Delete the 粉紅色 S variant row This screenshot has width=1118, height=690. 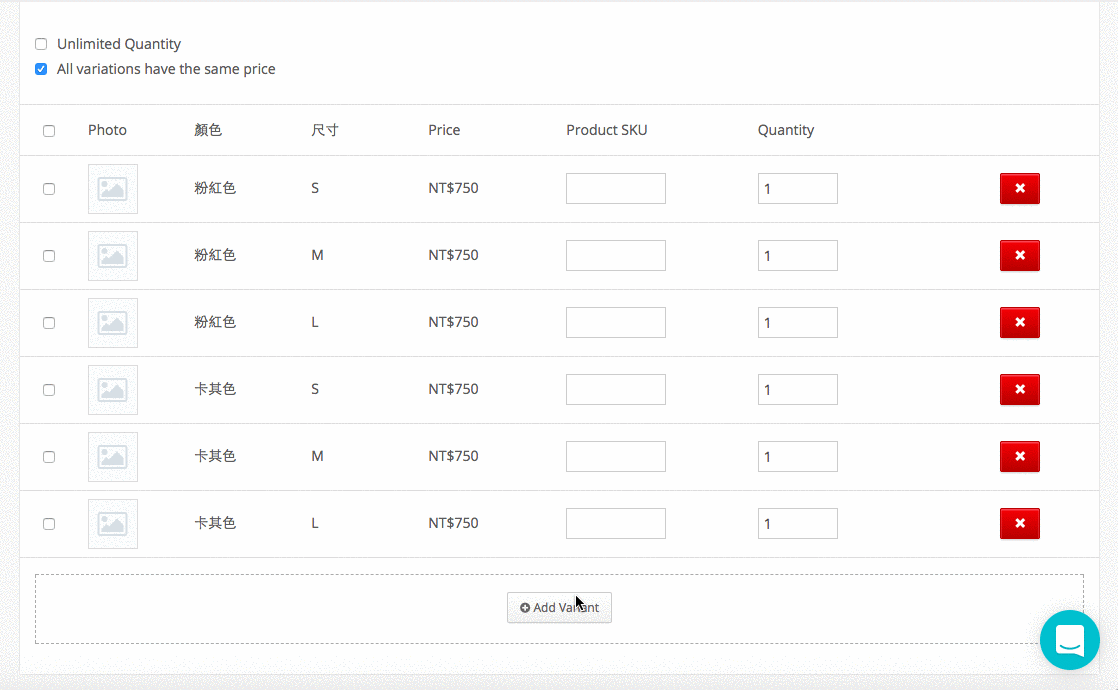tap(1020, 188)
